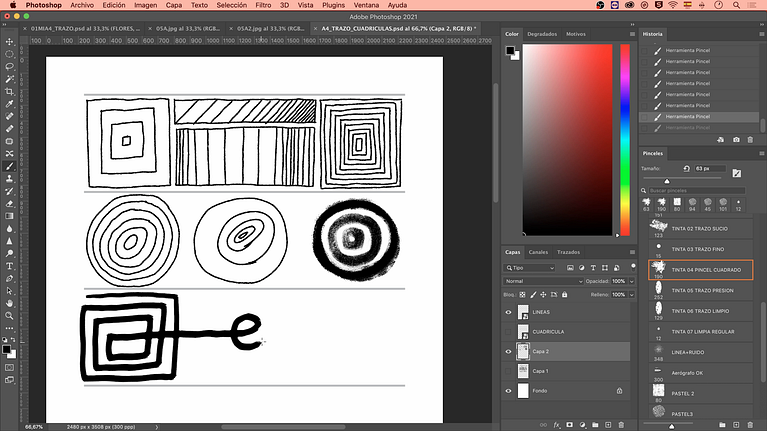
Task: Click the foreground color swatch in Color panel
Action: click(x=510, y=50)
